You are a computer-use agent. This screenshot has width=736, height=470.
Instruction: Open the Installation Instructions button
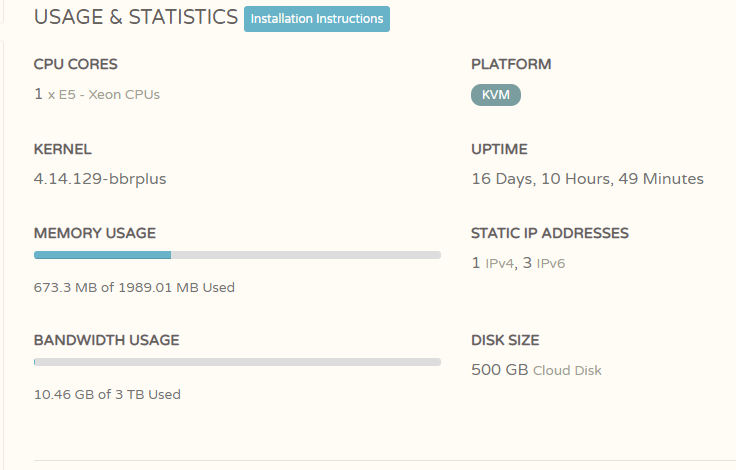pos(317,19)
